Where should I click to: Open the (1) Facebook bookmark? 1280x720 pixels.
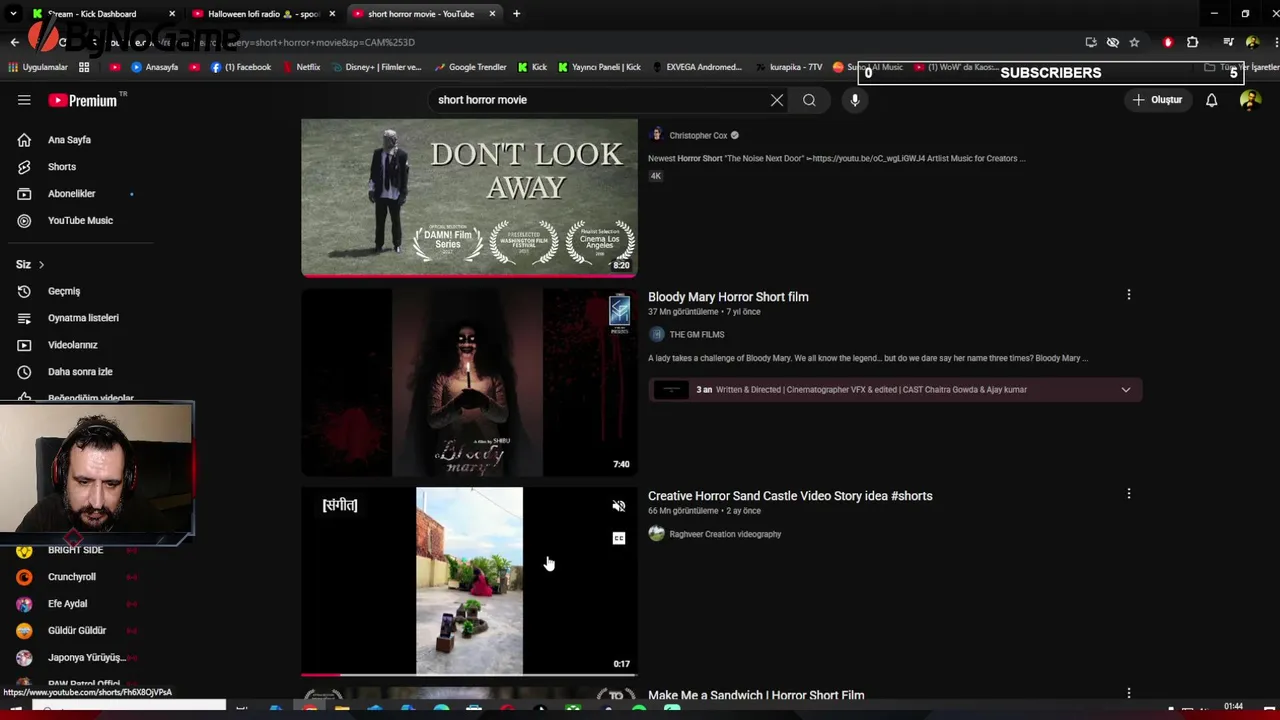click(x=241, y=67)
